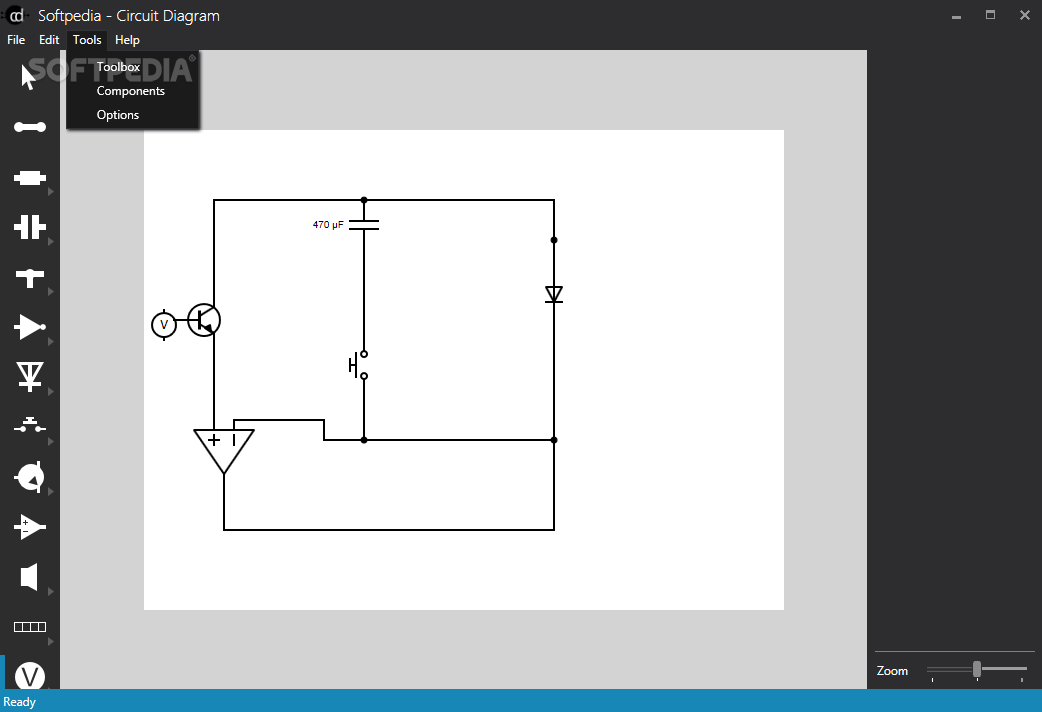The height and width of the screenshot is (712, 1042).
Task: Select the diode on the right wire
Action: (x=554, y=295)
